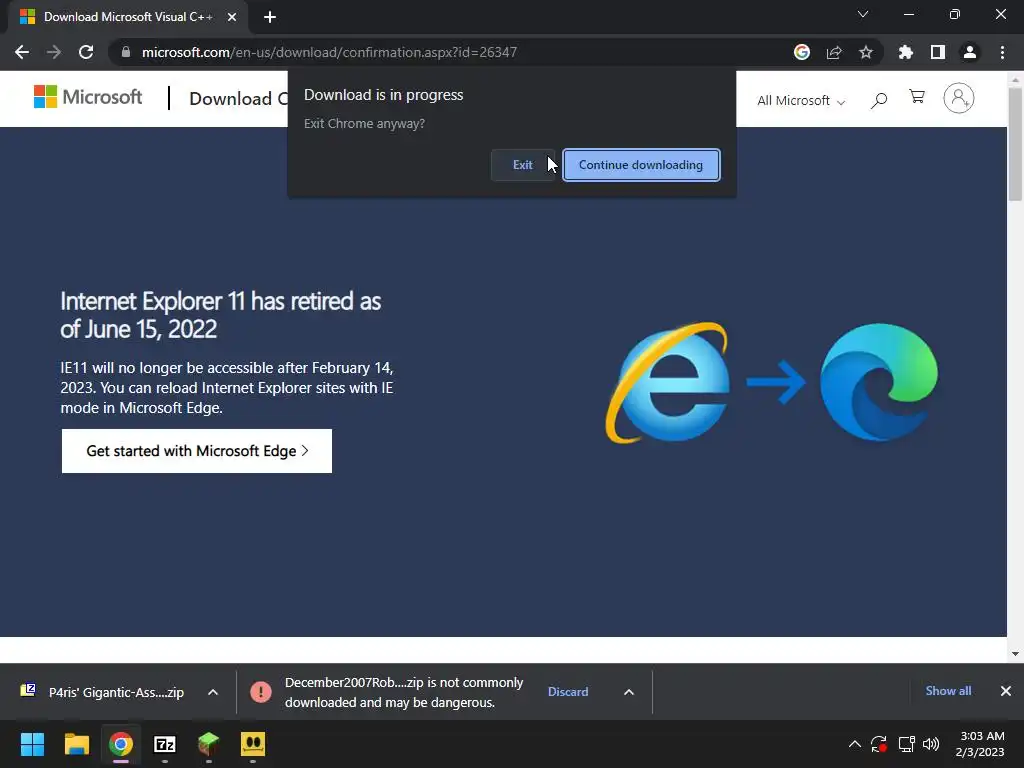This screenshot has height=768, width=1024.
Task: Click the page vertical scrollbar thumb
Action: [1015, 144]
